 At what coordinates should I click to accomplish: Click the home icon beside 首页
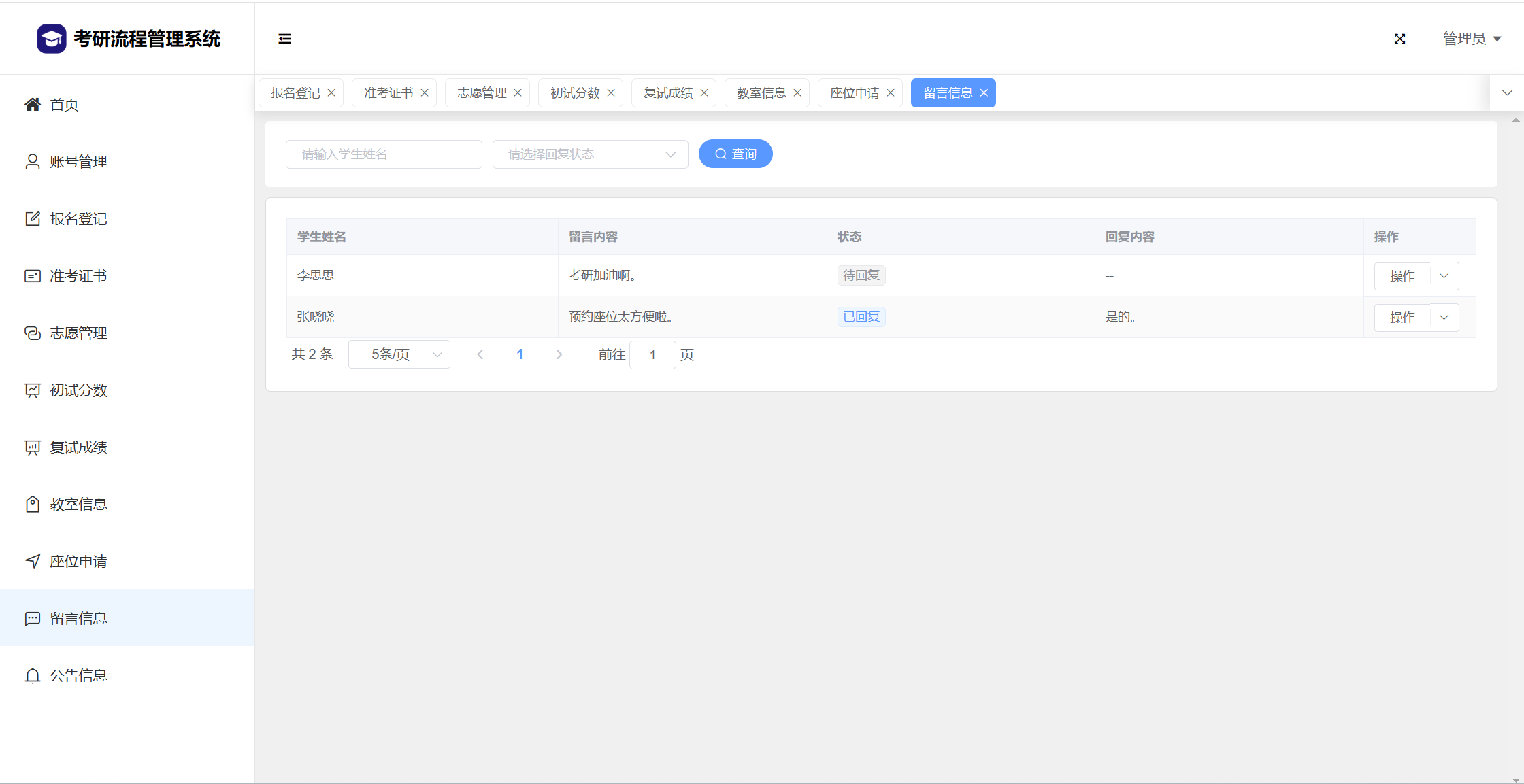33,104
